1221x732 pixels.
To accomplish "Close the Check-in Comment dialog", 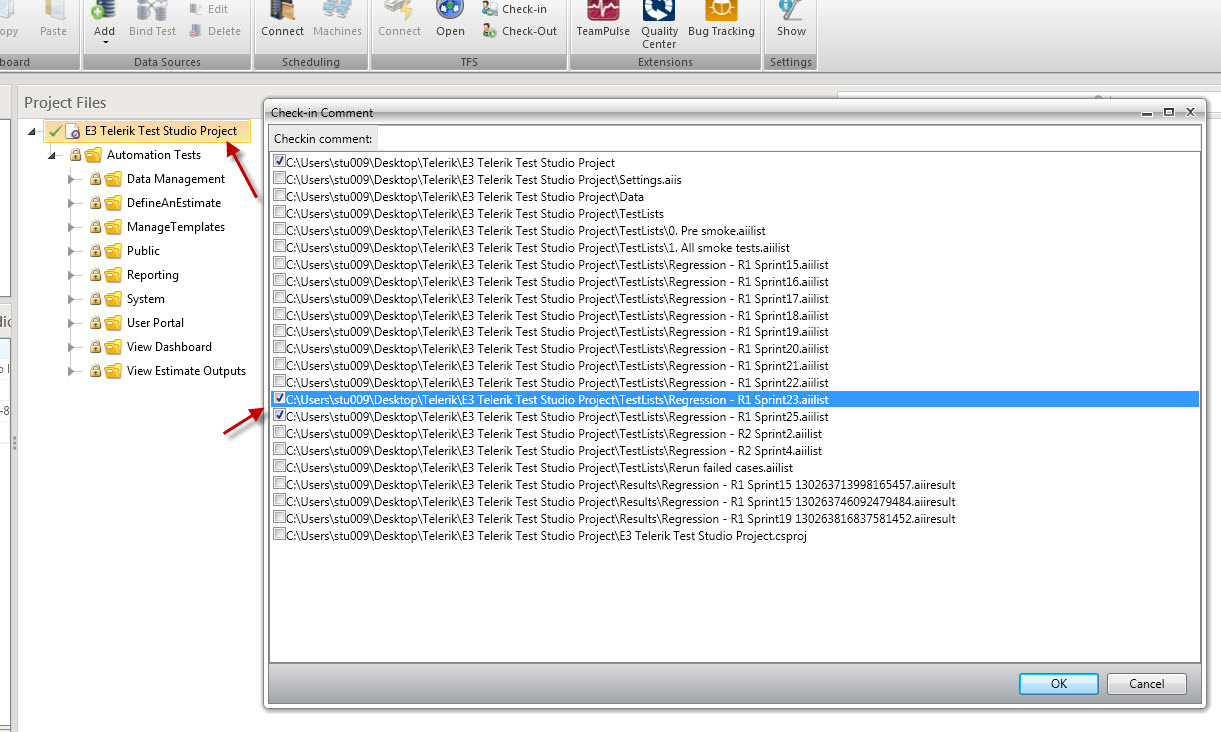I will click(1190, 112).
